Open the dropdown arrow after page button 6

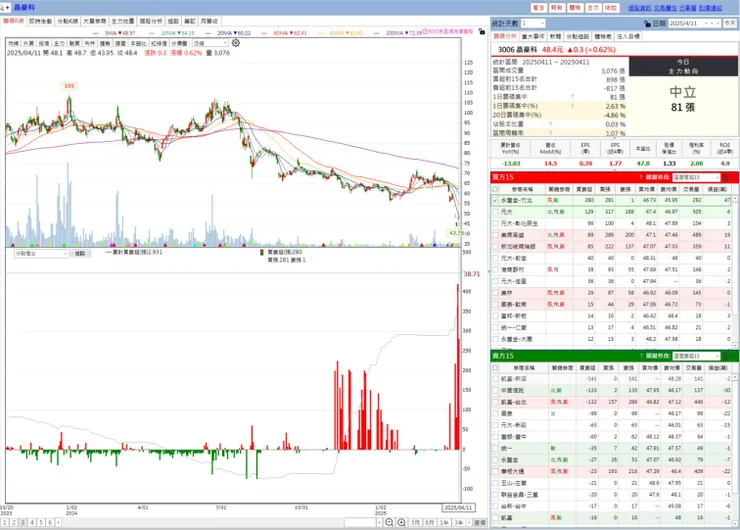[58, 522]
